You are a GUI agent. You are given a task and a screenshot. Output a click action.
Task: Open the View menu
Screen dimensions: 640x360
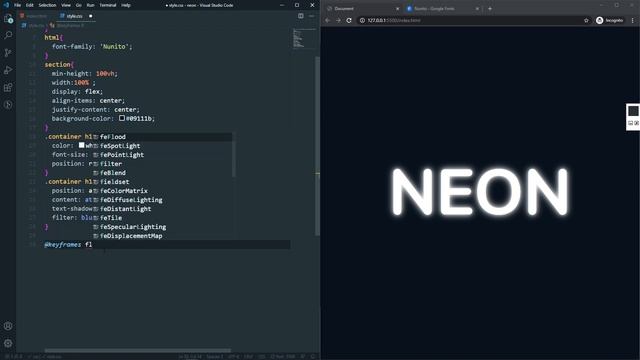tap(66, 5)
